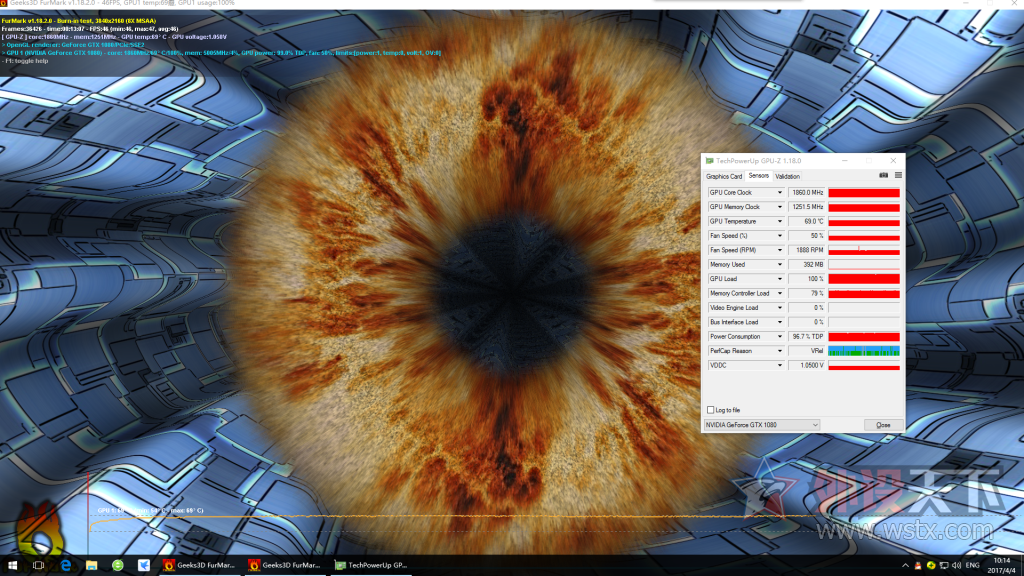Image resolution: width=1024 pixels, height=576 pixels.
Task: Click the yellow-green security tray icon
Action: [x=931, y=566]
